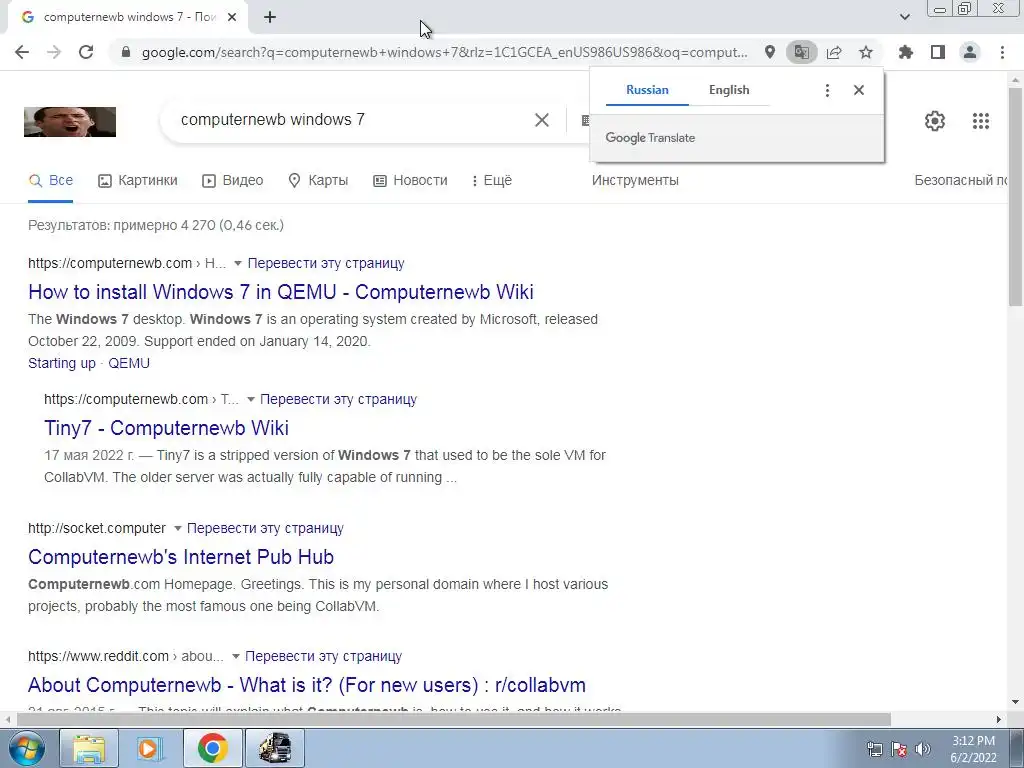Translate the socket.computer result page
The width and height of the screenshot is (1024, 768).
[265, 528]
